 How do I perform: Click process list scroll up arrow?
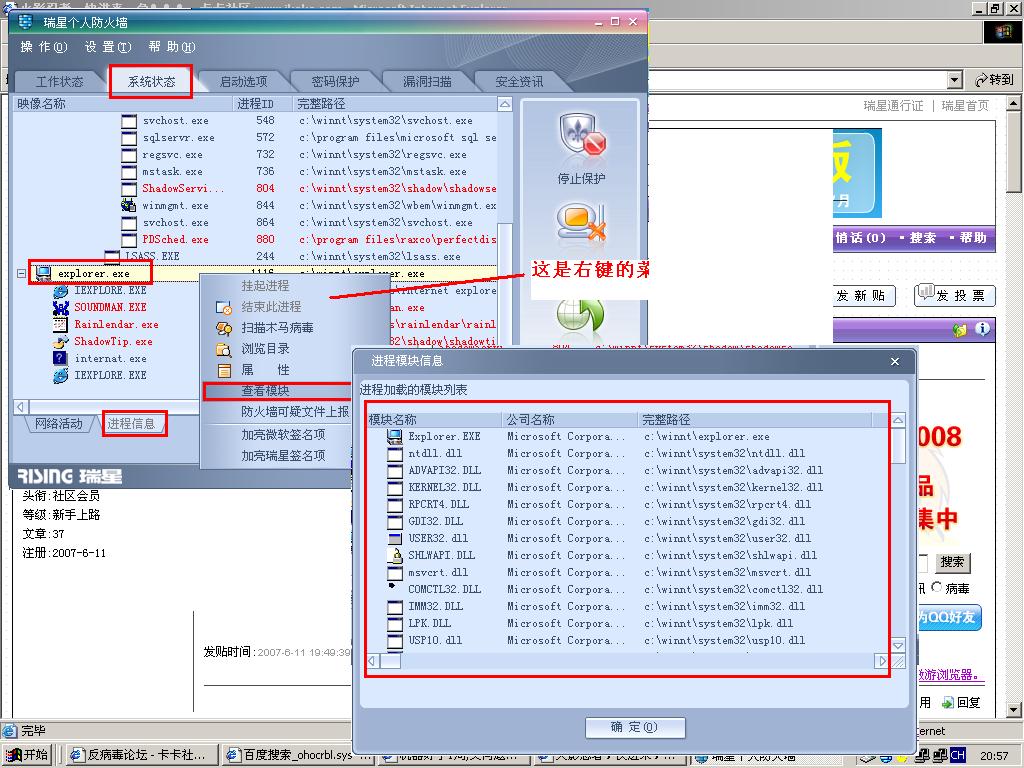(x=505, y=104)
